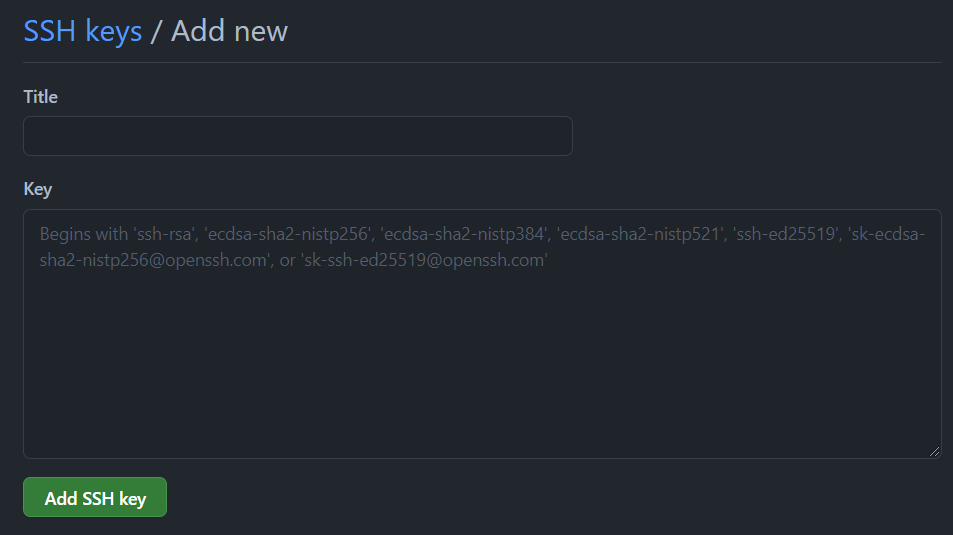
Task: Click the Key textarea resize handle
Action: tap(934, 451)
